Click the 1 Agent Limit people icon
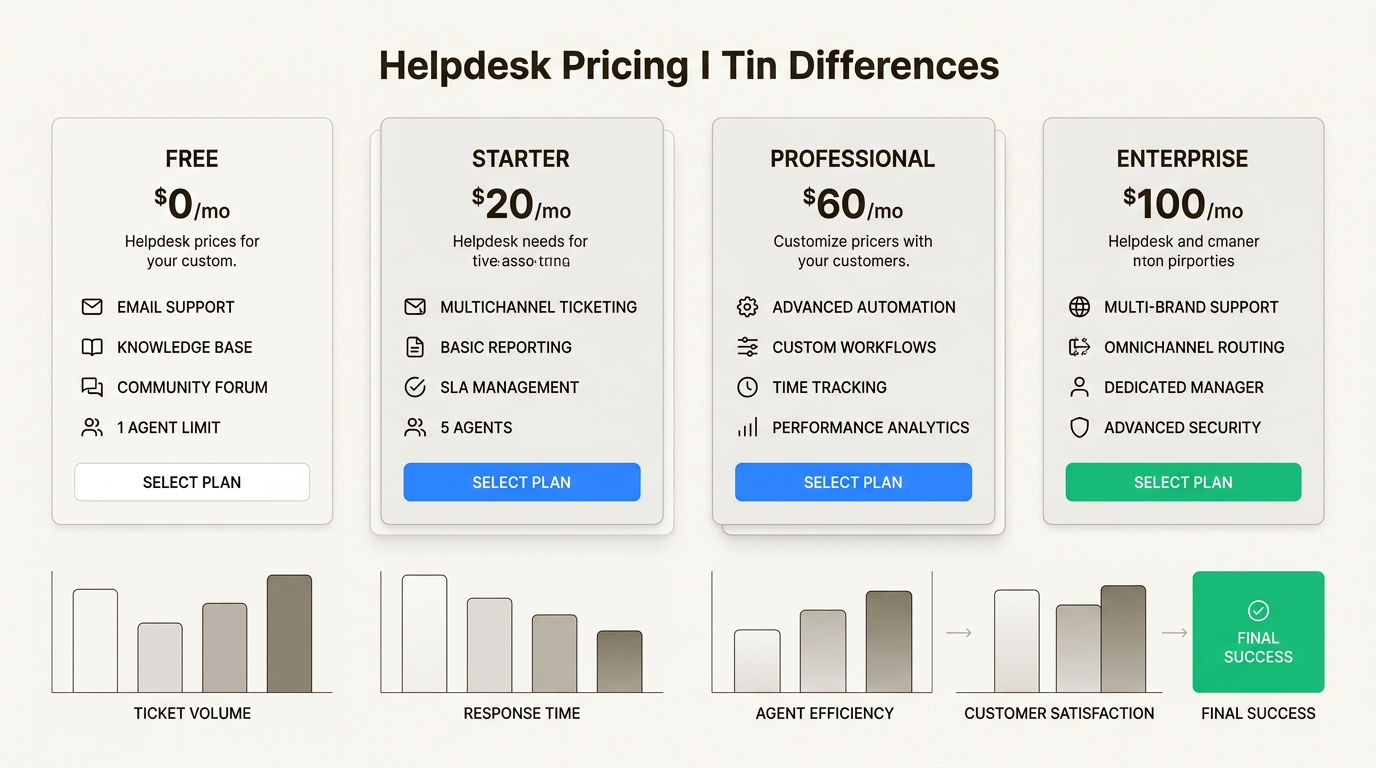This screenshot has height=768, width=1376. [x=93, y=427]
